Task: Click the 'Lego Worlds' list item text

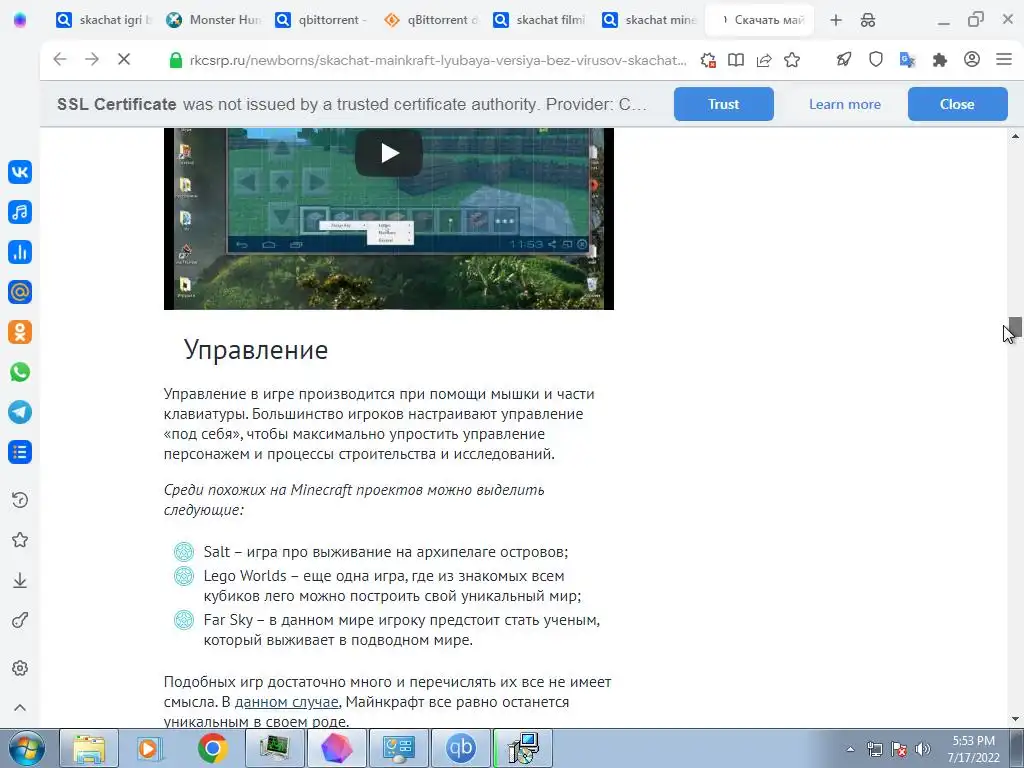Action: point(392,586)
